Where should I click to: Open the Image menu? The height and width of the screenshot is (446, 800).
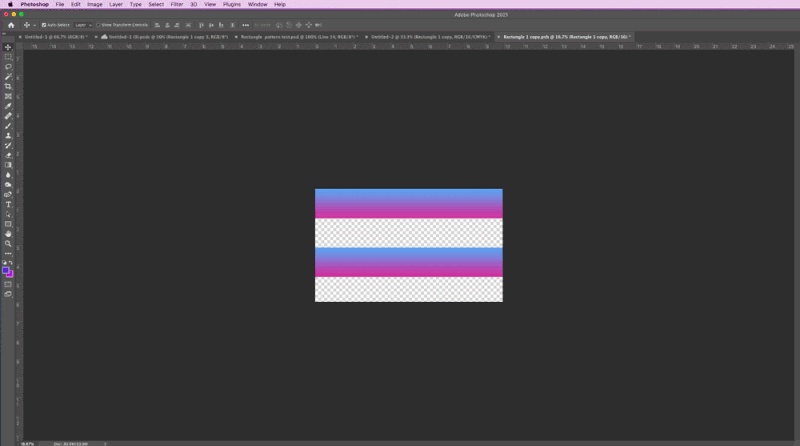(x=94, y=4)
